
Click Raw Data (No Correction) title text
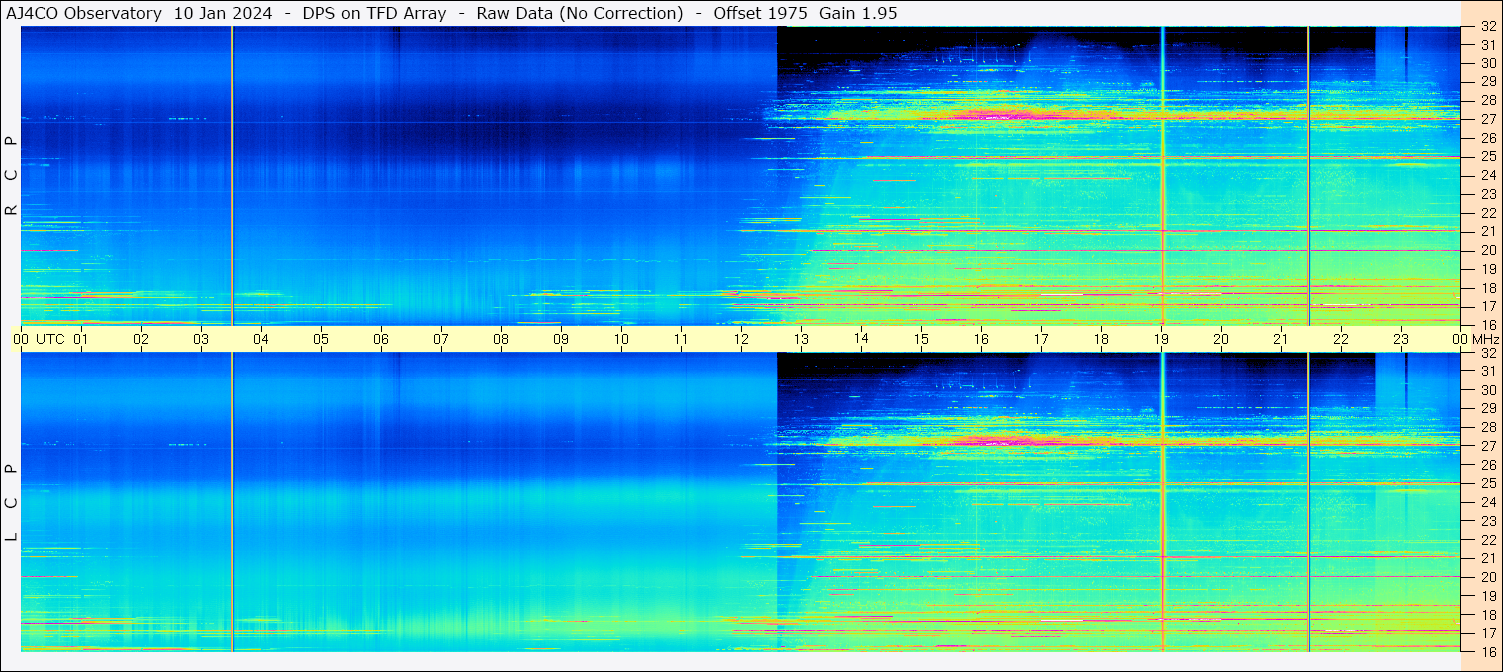pos(580,13)
